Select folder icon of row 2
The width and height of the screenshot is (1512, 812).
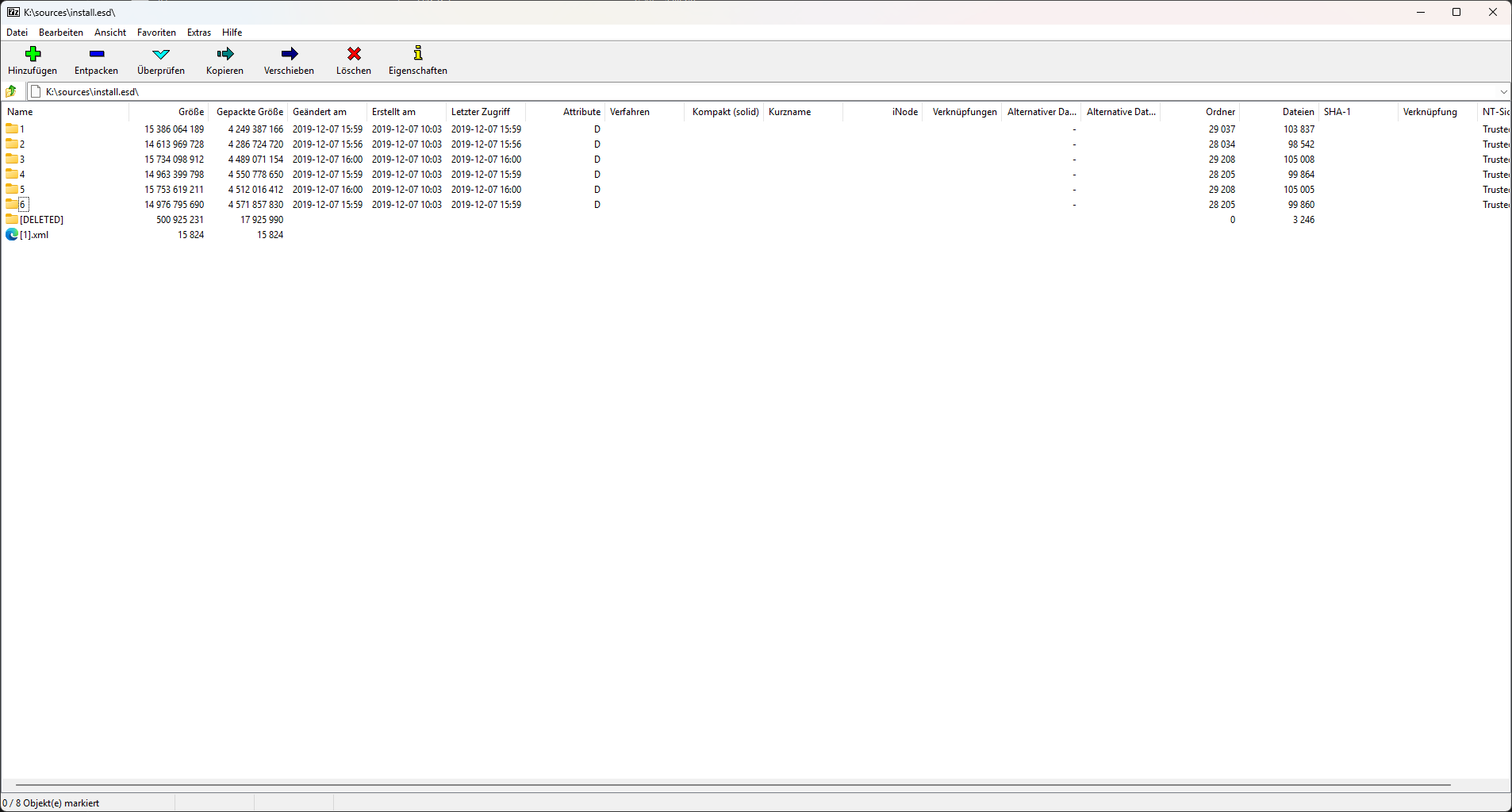12,144
